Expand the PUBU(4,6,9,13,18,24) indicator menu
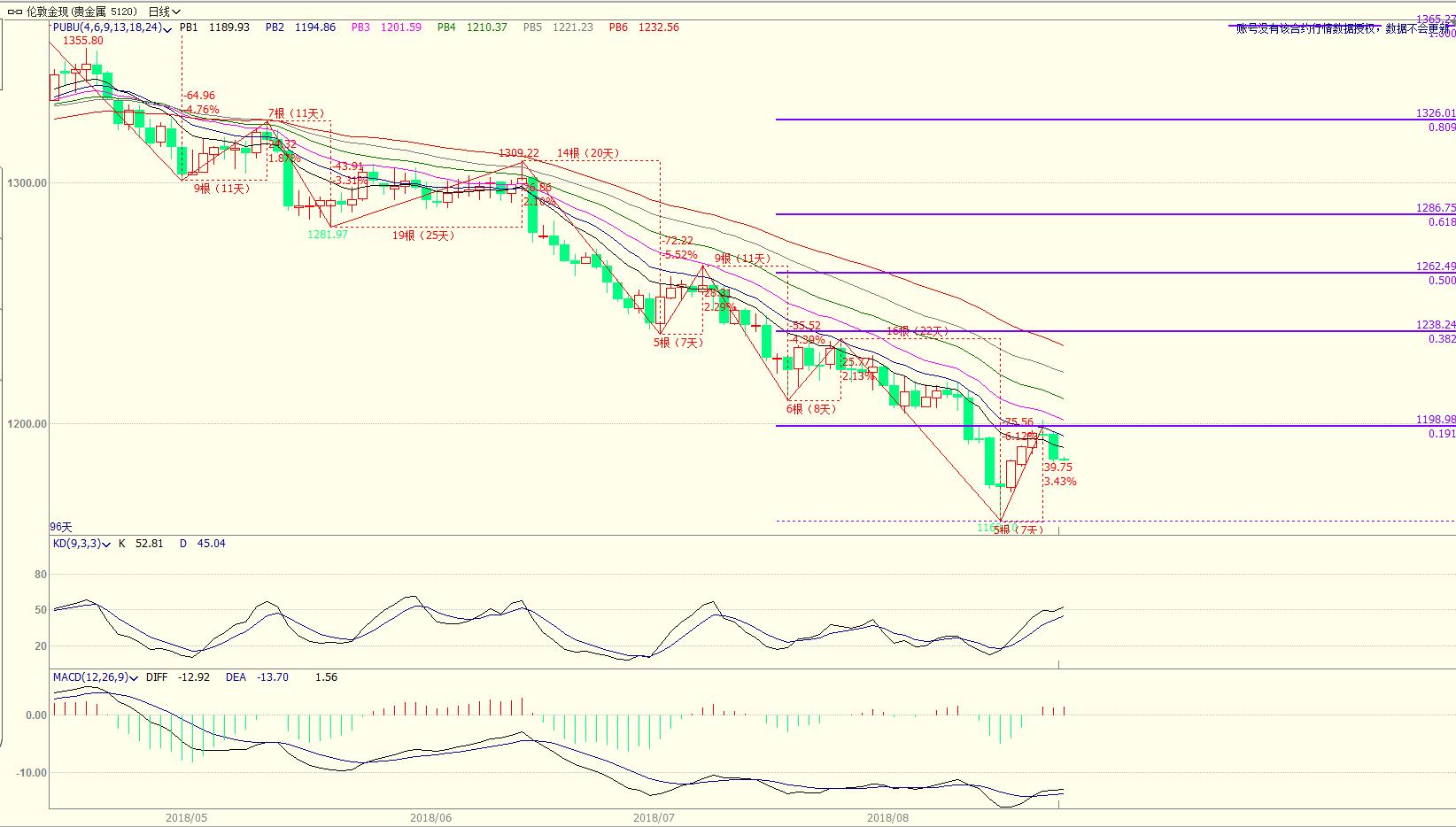The width and height of the screenshot is (1456, 827). click(112, 27)
